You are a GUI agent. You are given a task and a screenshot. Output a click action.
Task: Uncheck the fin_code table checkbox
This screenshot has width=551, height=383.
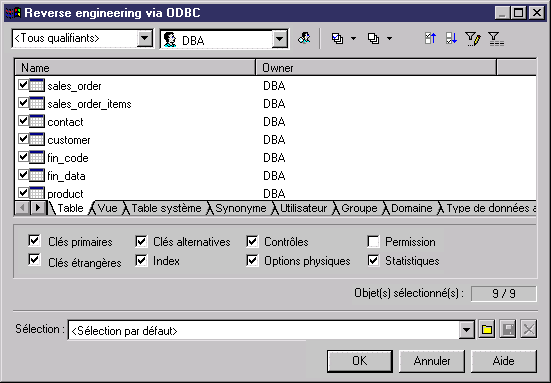pos(23,156)
